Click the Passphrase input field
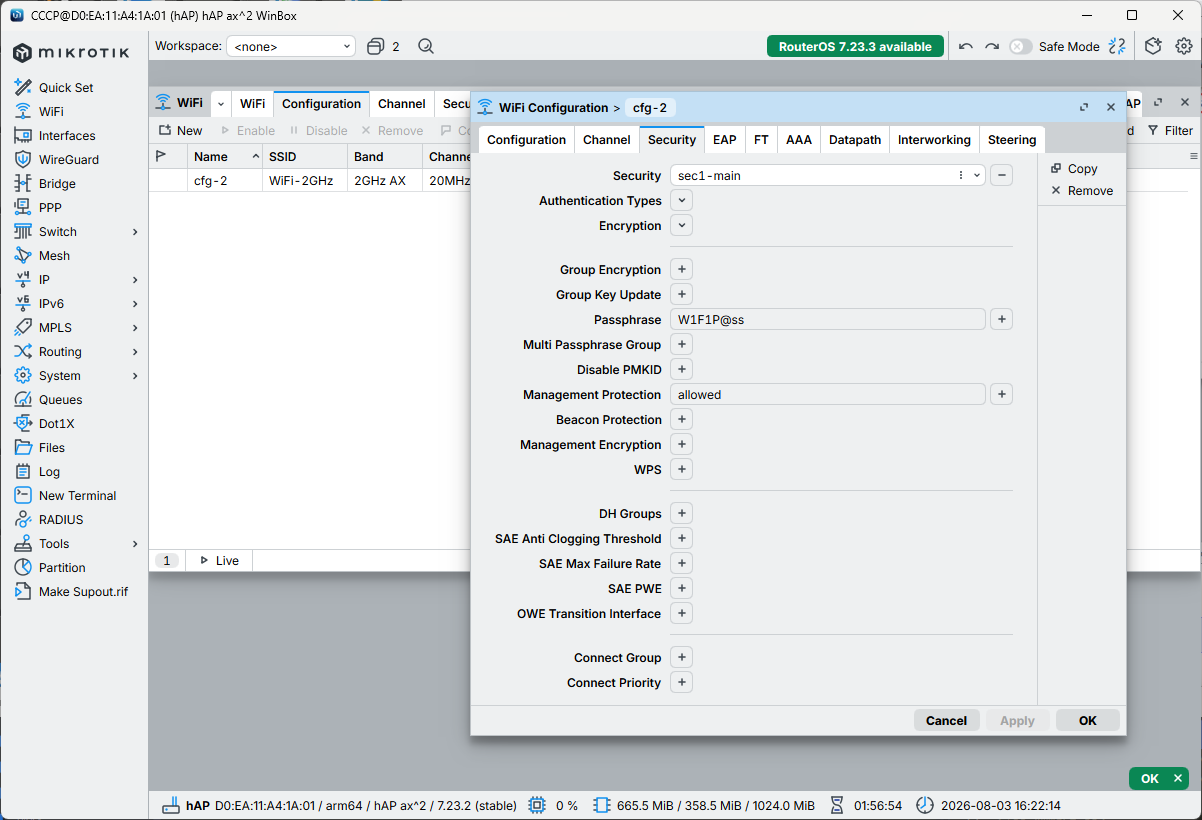Image resolution: width=1202 pixels, height=820 pixels. point(827,320)
